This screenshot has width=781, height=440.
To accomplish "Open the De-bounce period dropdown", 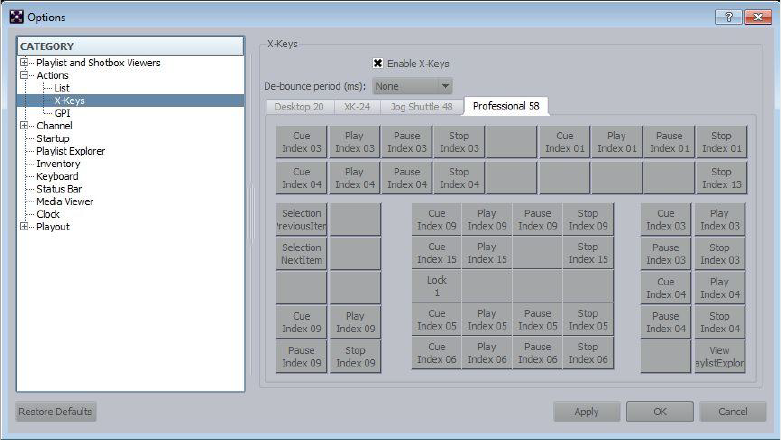I will 412,86.
